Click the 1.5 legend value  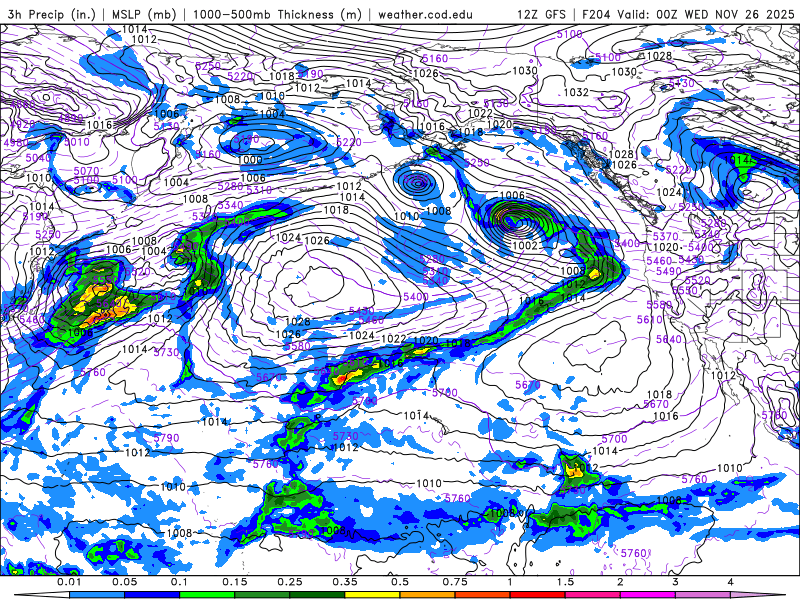[x=565, y=582]
